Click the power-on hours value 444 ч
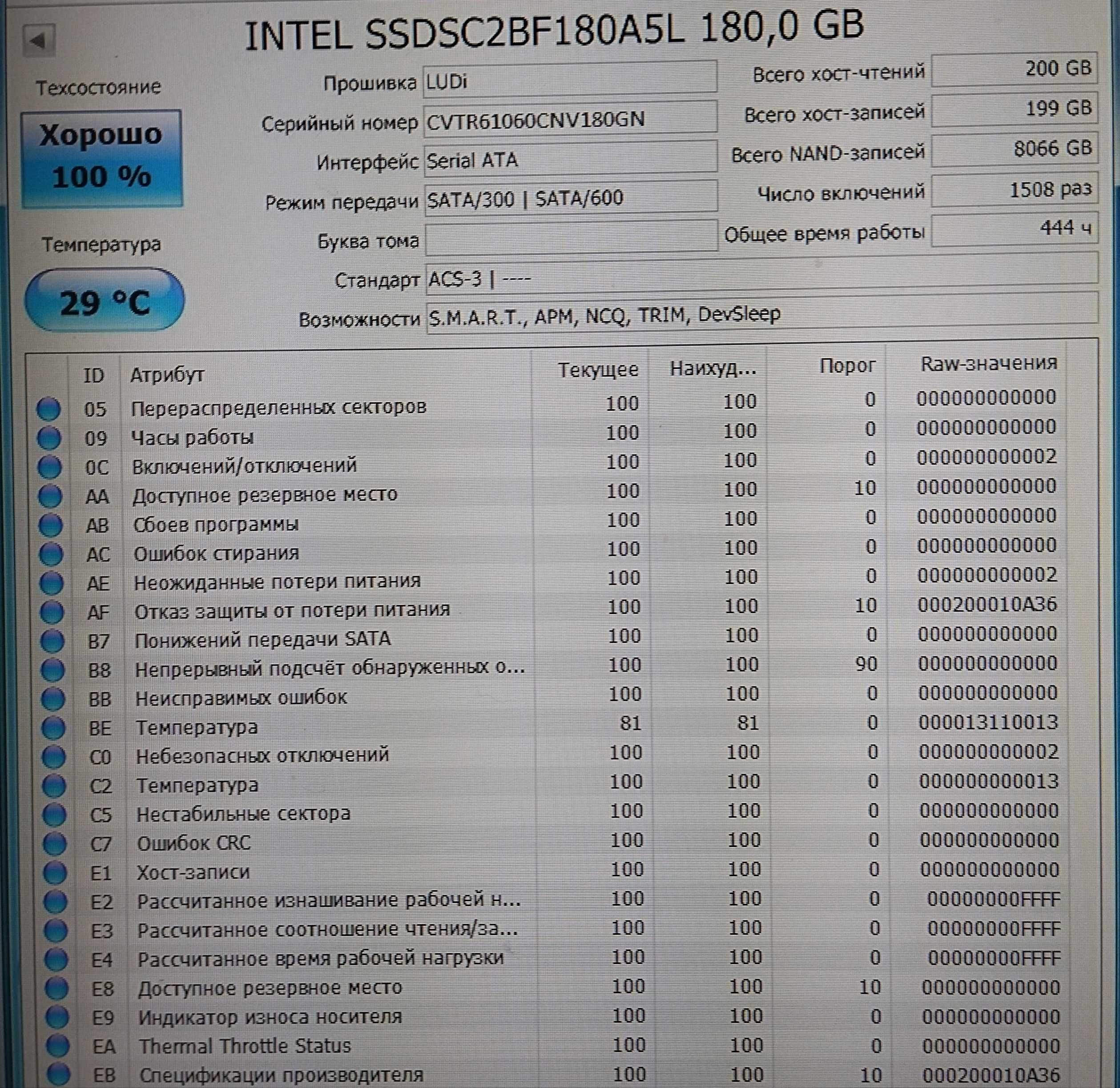 1015,229
